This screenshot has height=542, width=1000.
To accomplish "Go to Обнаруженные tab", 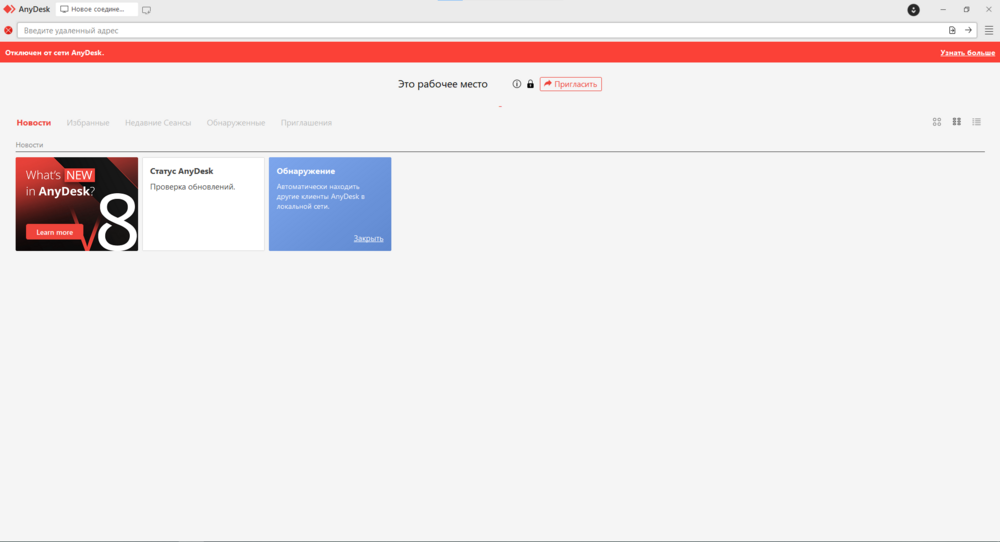I will (x=236, y=122).
